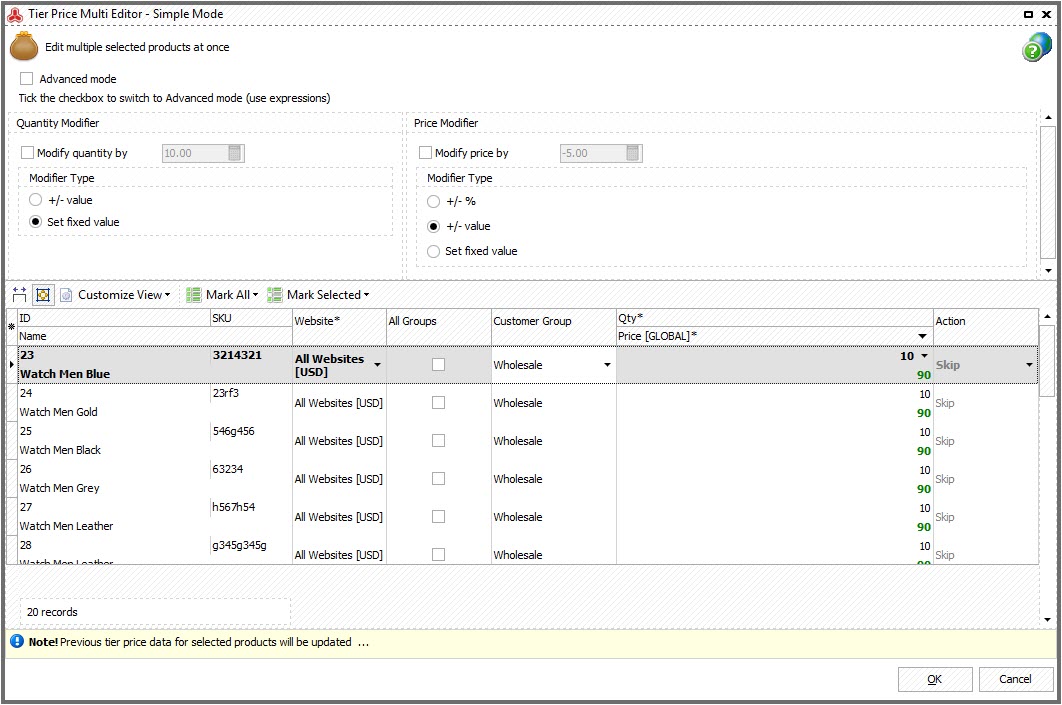Sort by the Action column header

[985, 327]
